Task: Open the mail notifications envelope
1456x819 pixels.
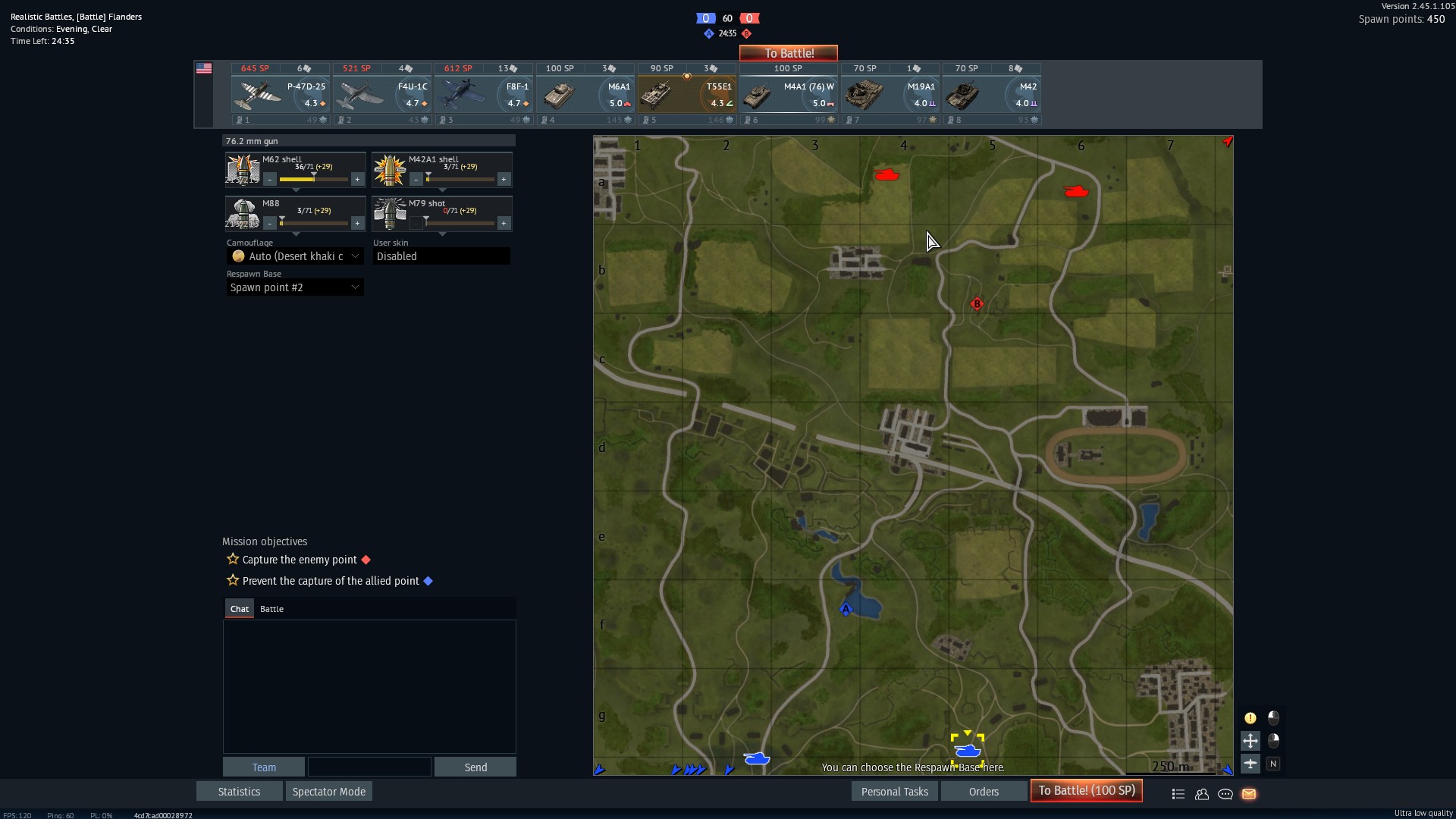Action: [x=1249, y=794]
